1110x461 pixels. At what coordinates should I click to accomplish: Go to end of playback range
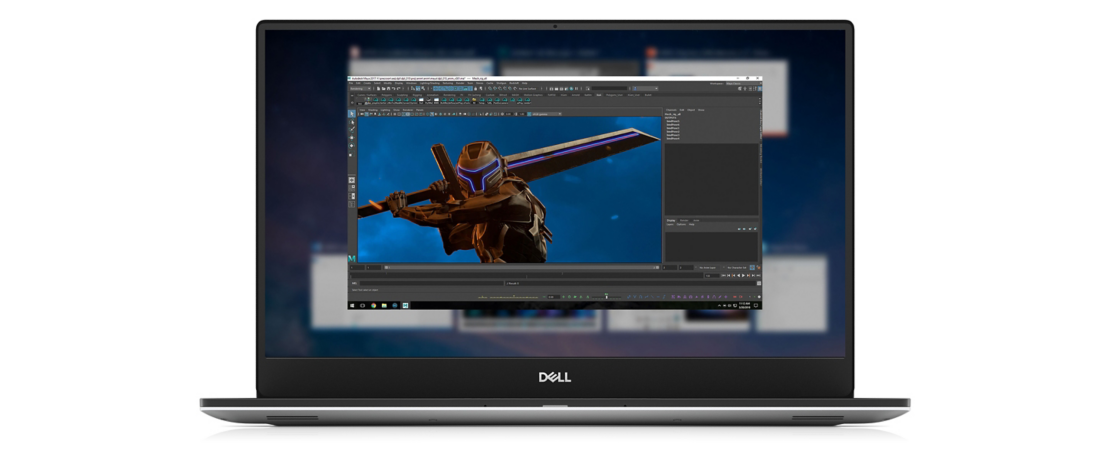[758, 275]
